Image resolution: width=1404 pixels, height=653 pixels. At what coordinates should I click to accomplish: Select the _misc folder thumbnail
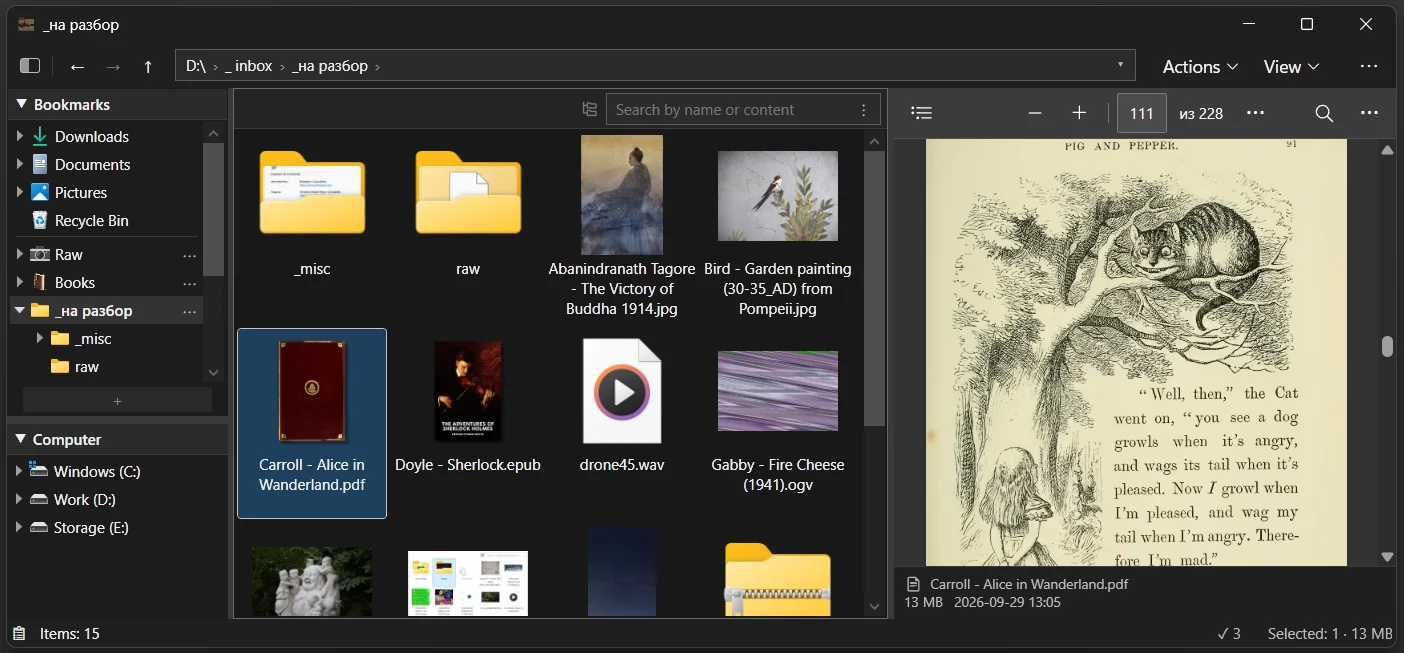pyautogui.click(x=312, y=194)
